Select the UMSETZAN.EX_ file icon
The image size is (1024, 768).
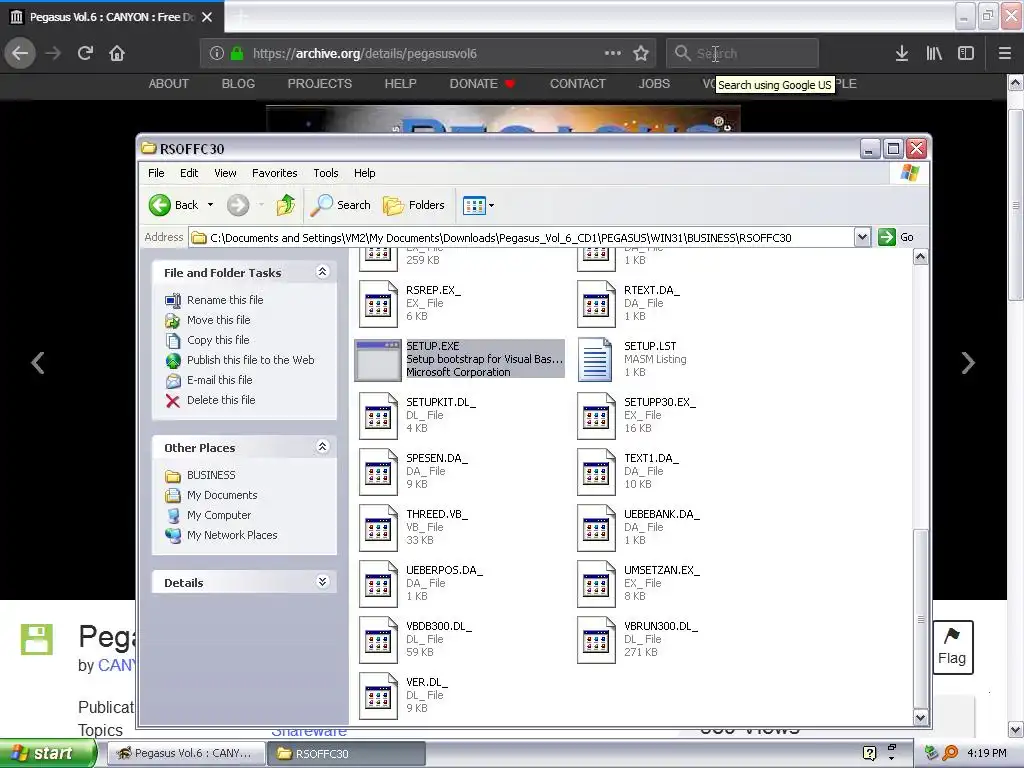596,584
